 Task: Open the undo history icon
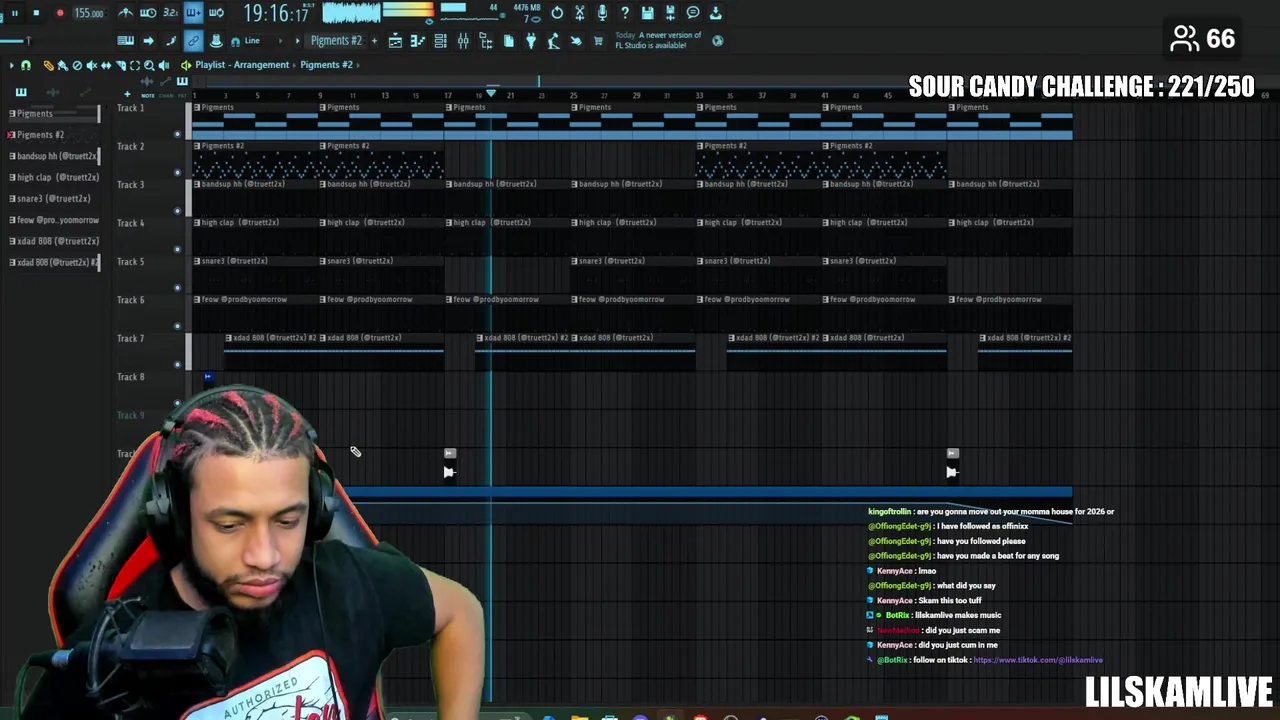(557, 13)
